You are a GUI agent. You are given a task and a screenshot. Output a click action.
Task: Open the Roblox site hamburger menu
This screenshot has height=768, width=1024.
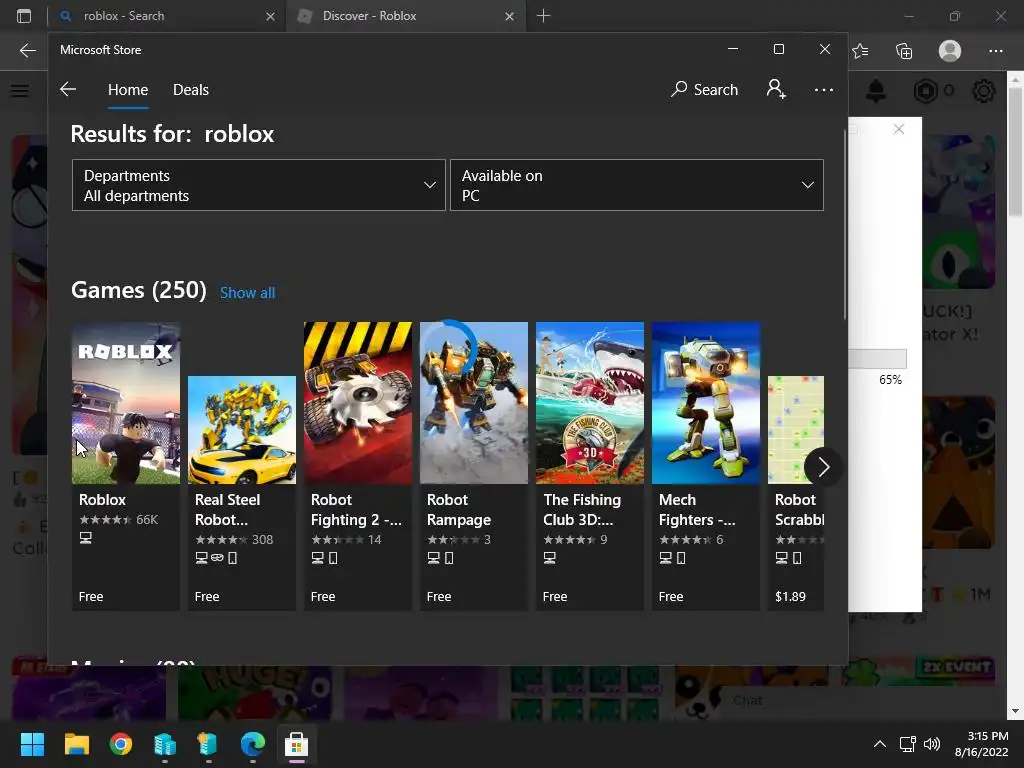[20, 91]
